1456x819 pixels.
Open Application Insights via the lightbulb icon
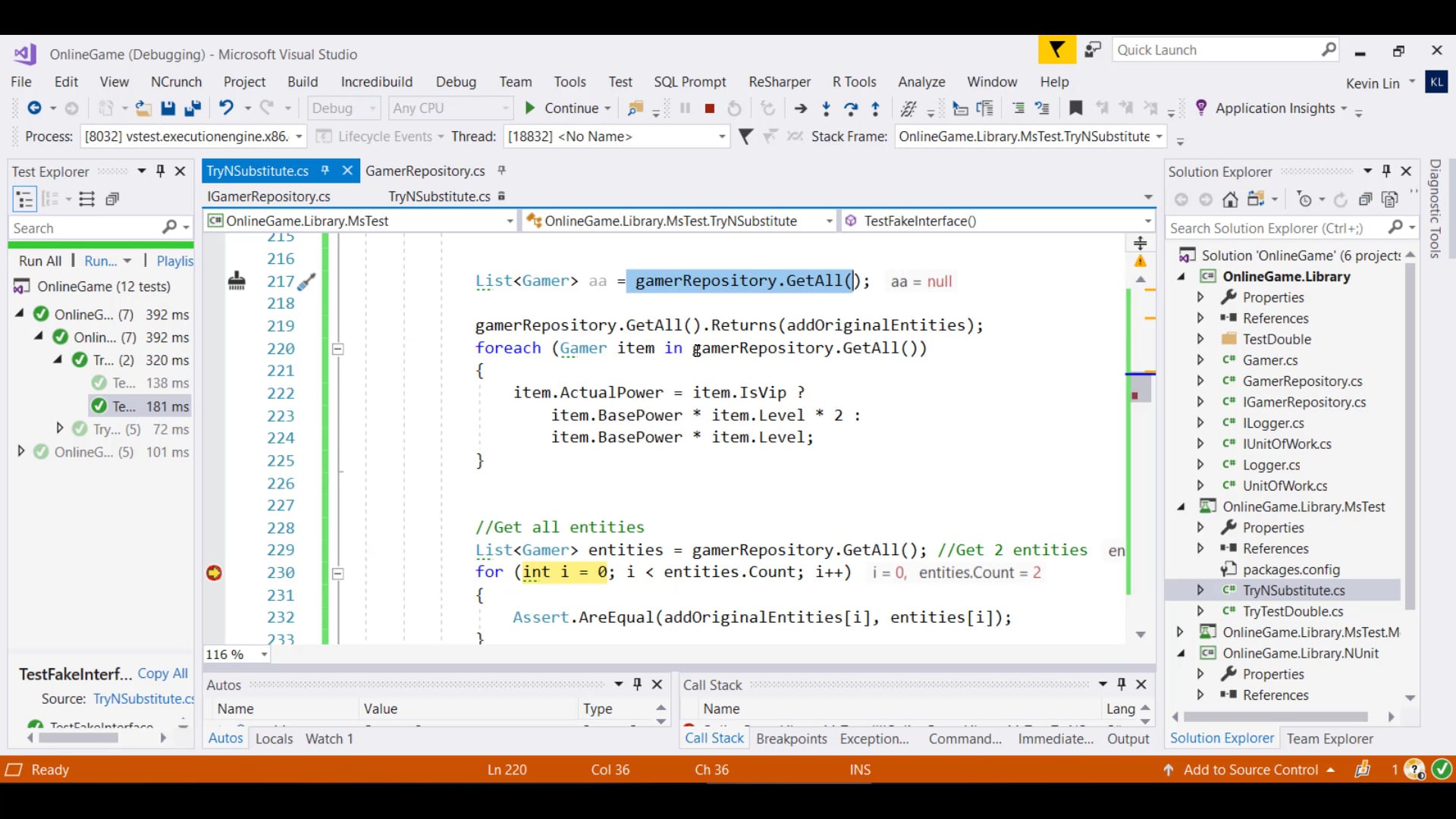tap(1202, 108)
